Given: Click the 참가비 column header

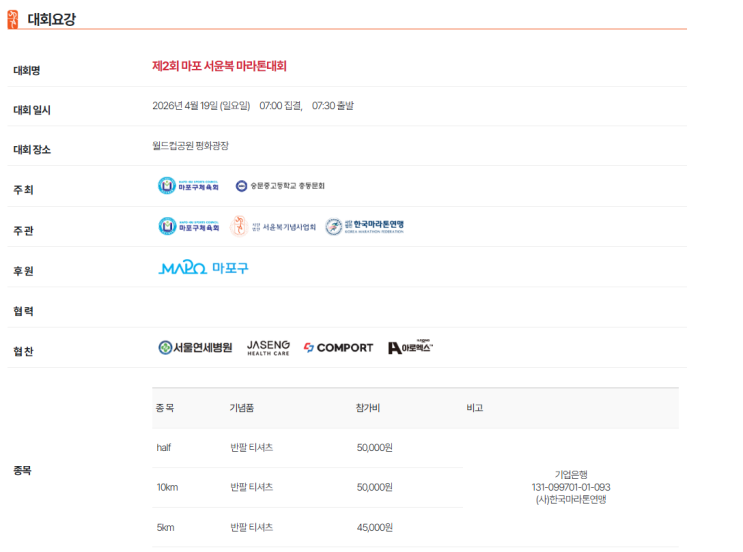Looking at the screenshot, I should (368, 408).
